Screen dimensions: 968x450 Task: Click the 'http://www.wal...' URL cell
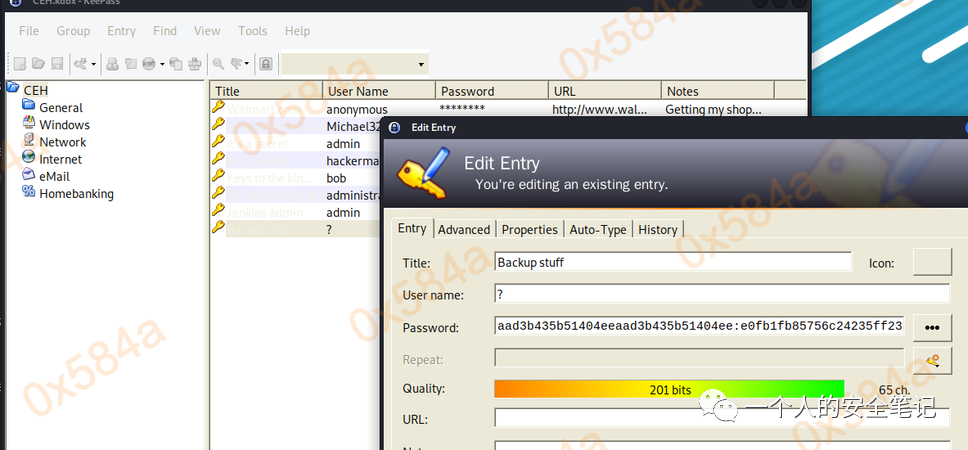pyautogui.click(x=600, y=109)
